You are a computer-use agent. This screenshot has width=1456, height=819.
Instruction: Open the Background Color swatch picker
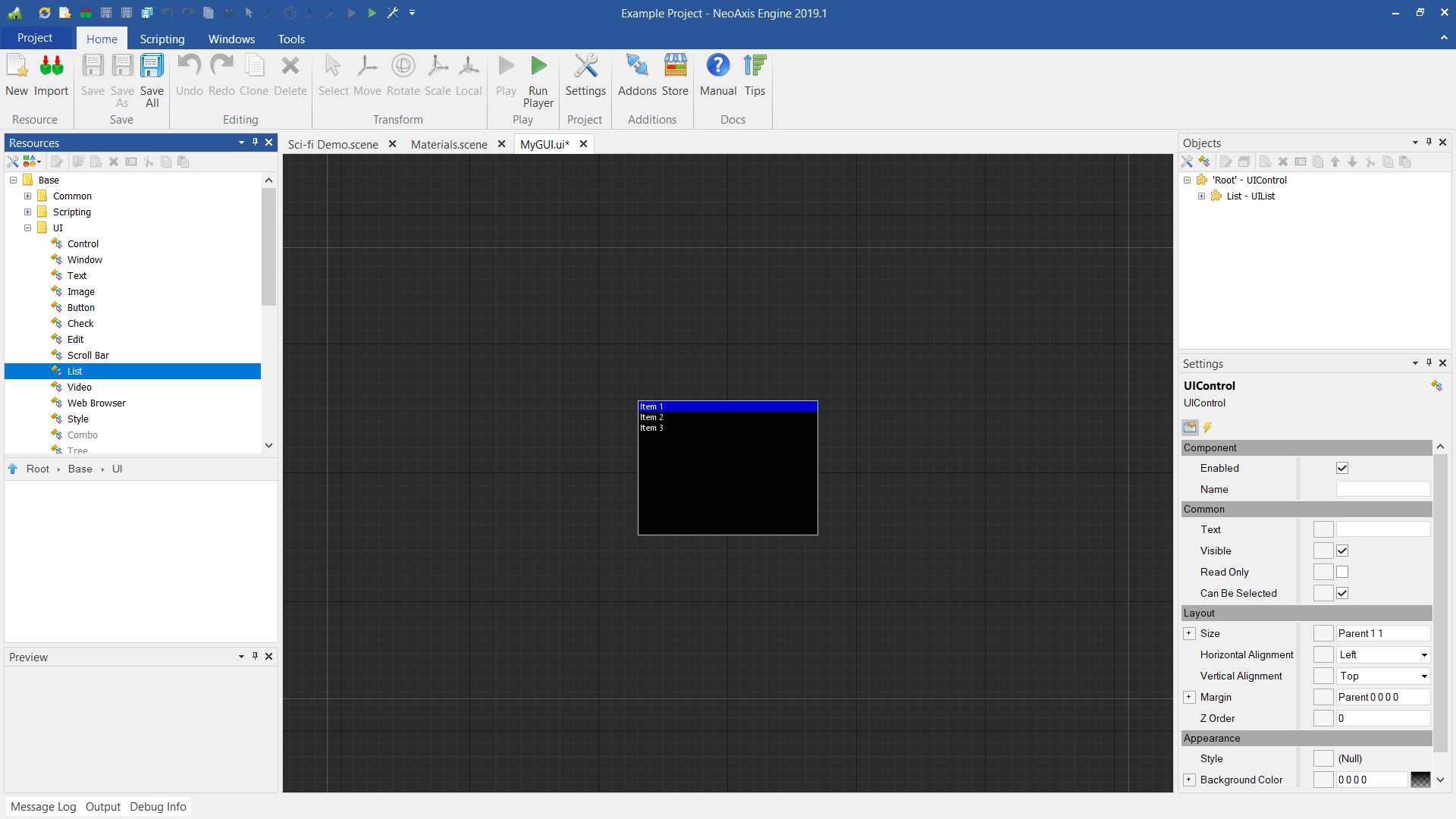pyautogui.click(x=1422, y=780)
